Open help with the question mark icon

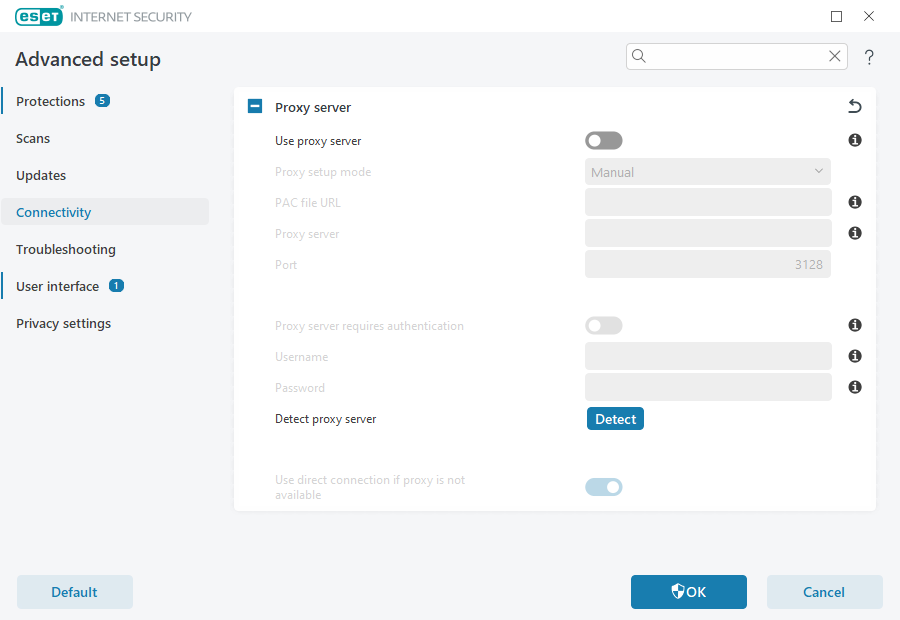coord(869,57)
